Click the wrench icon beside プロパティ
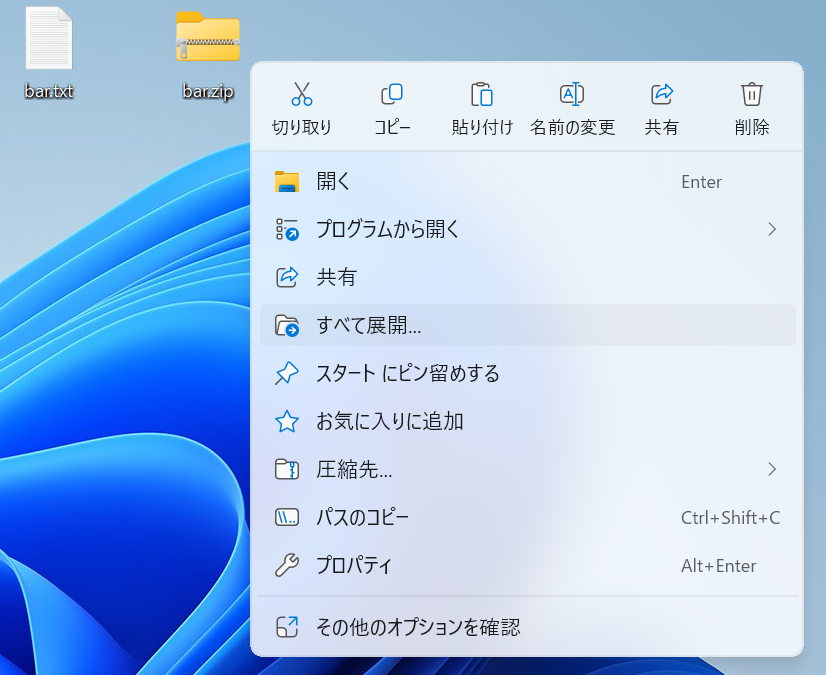826x675 pixels. point(287,565)
